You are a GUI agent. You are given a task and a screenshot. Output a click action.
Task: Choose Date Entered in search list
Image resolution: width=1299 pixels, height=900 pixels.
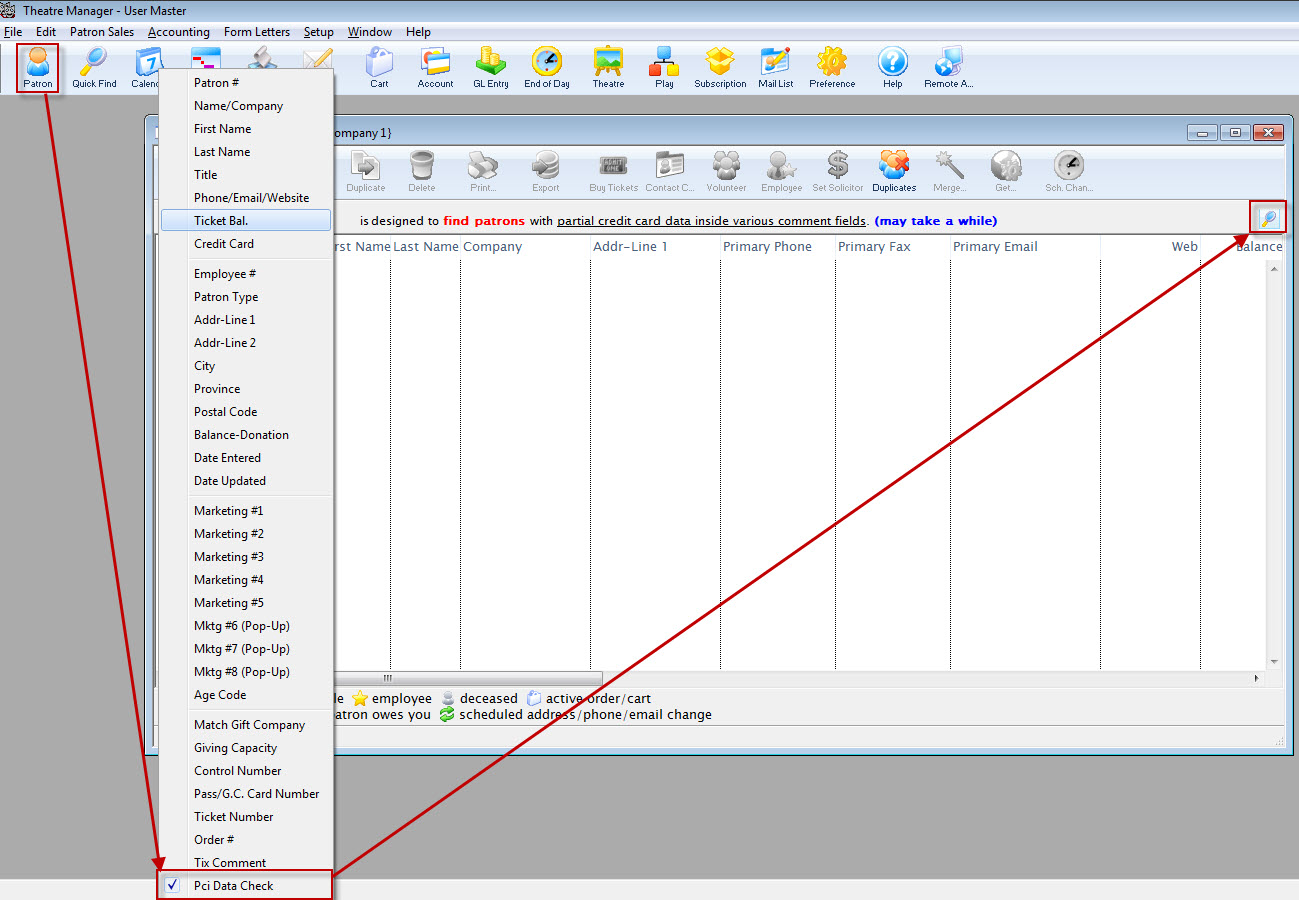click(245, 458)
